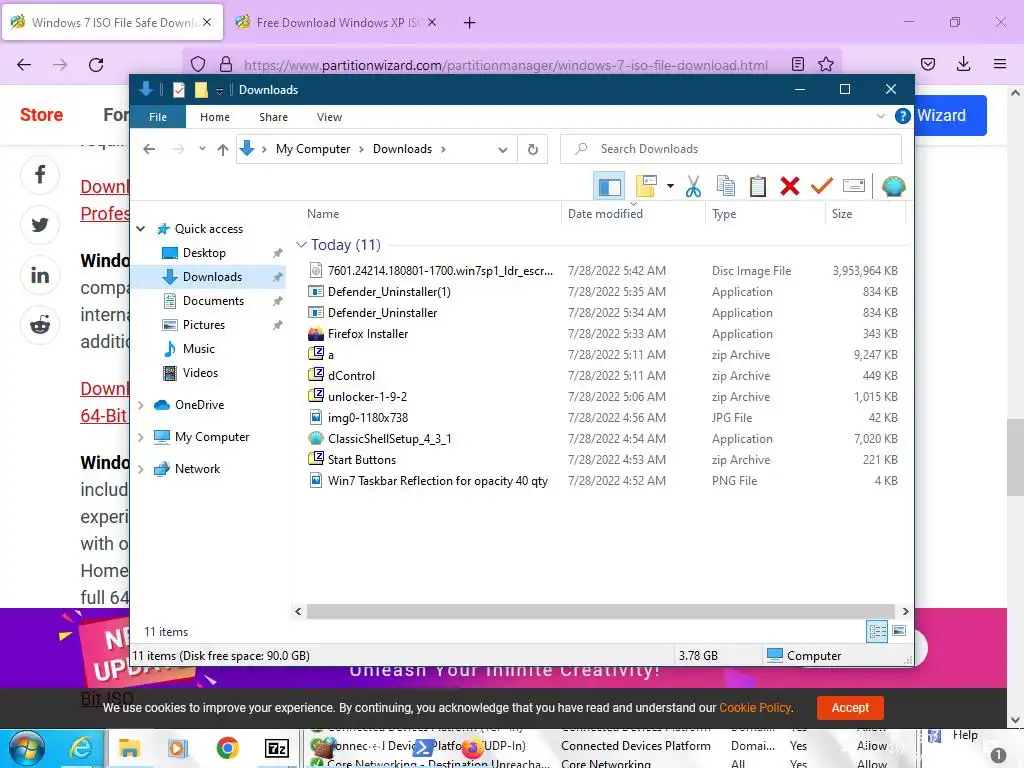Share on Facebook sidebar icon

(40, 175)
